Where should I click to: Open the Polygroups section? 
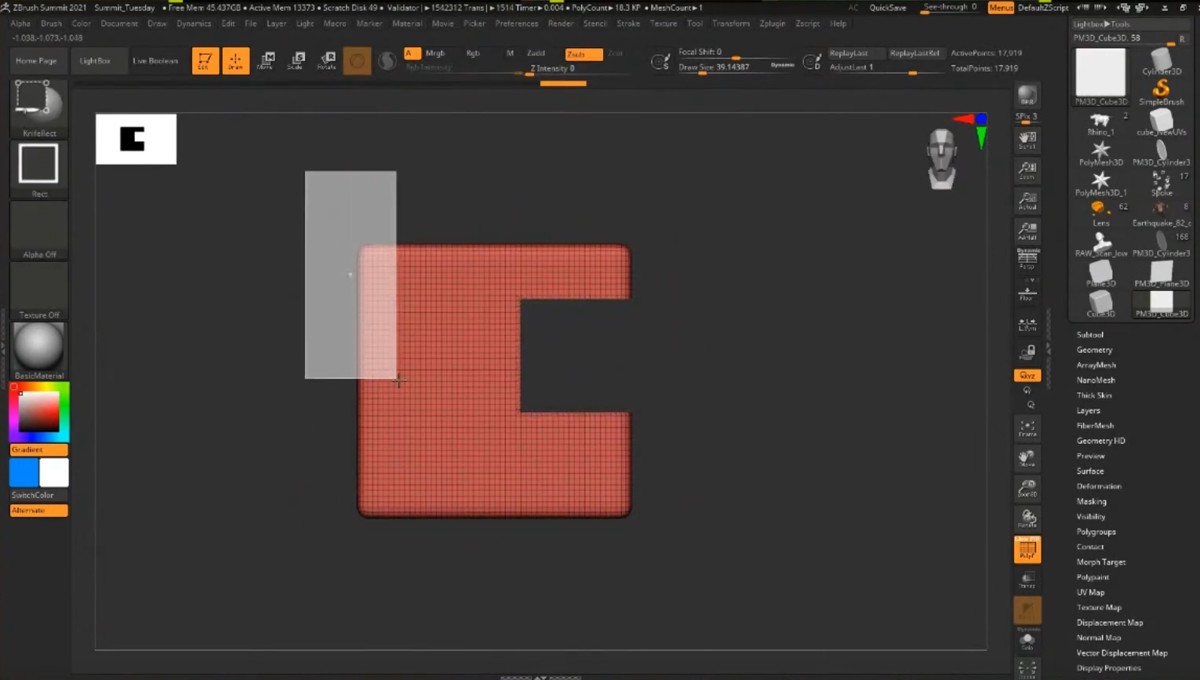coord(1096,532)
